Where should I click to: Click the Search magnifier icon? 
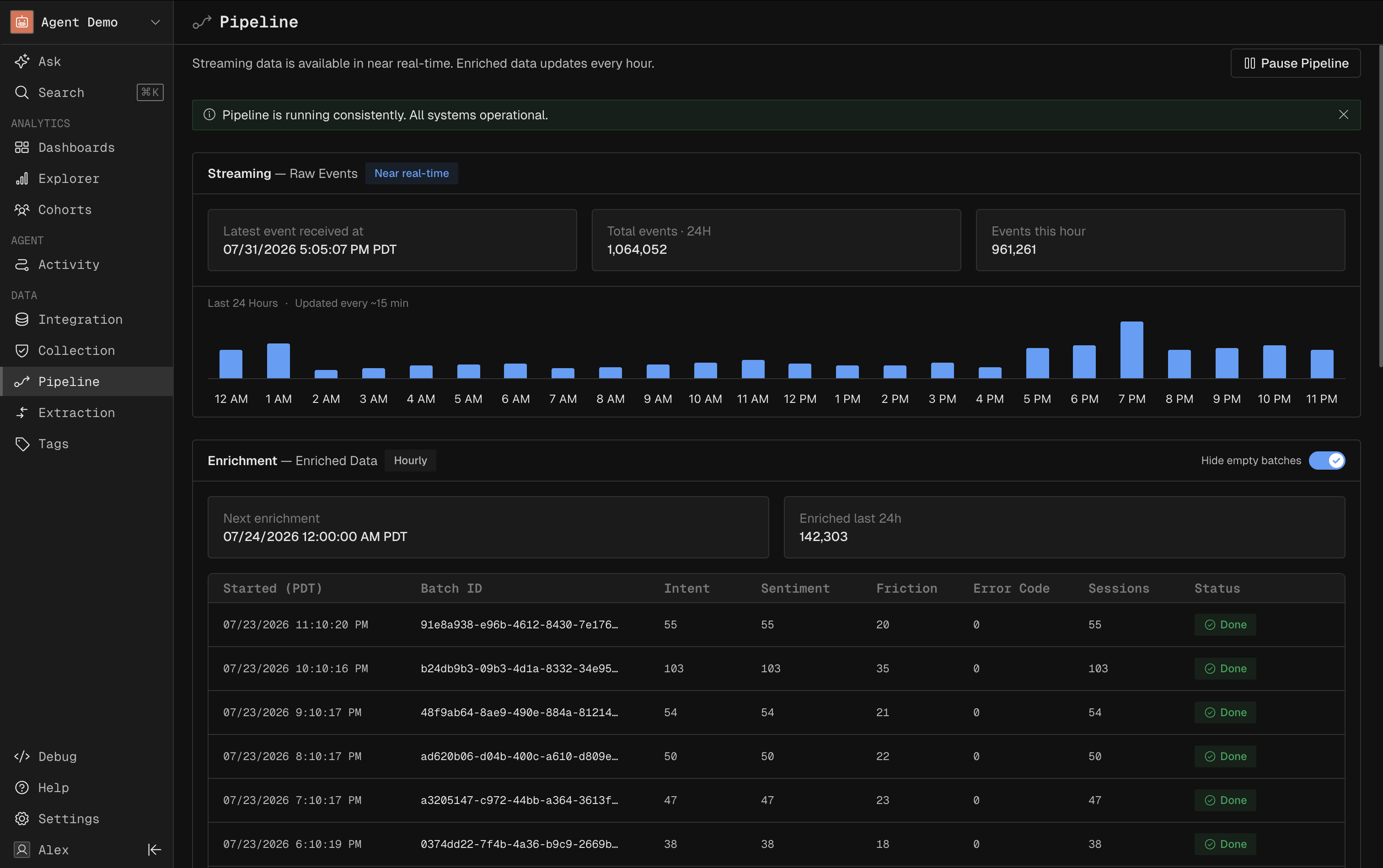[x=22, y=92]
